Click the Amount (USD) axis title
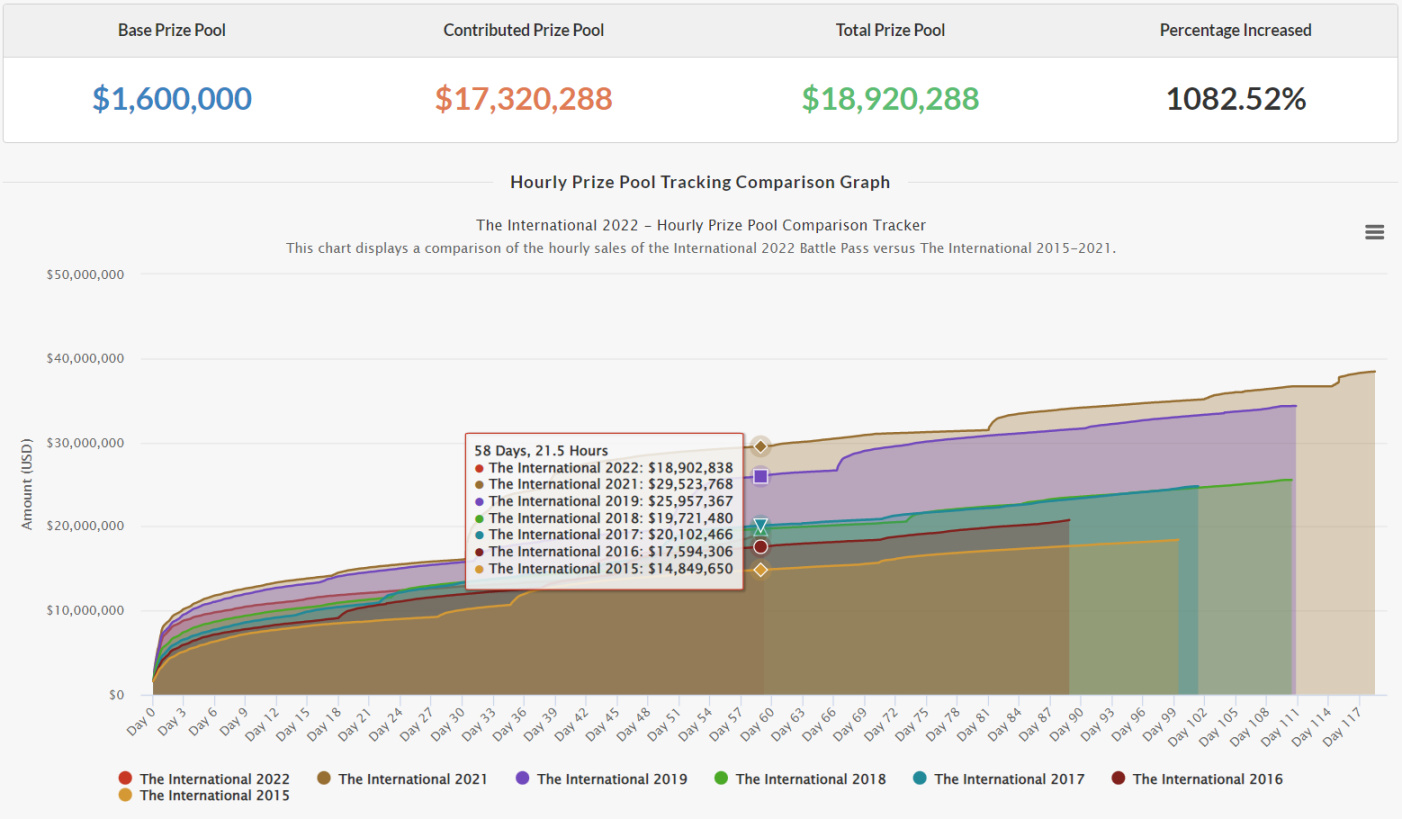 [x=27, y=484]
